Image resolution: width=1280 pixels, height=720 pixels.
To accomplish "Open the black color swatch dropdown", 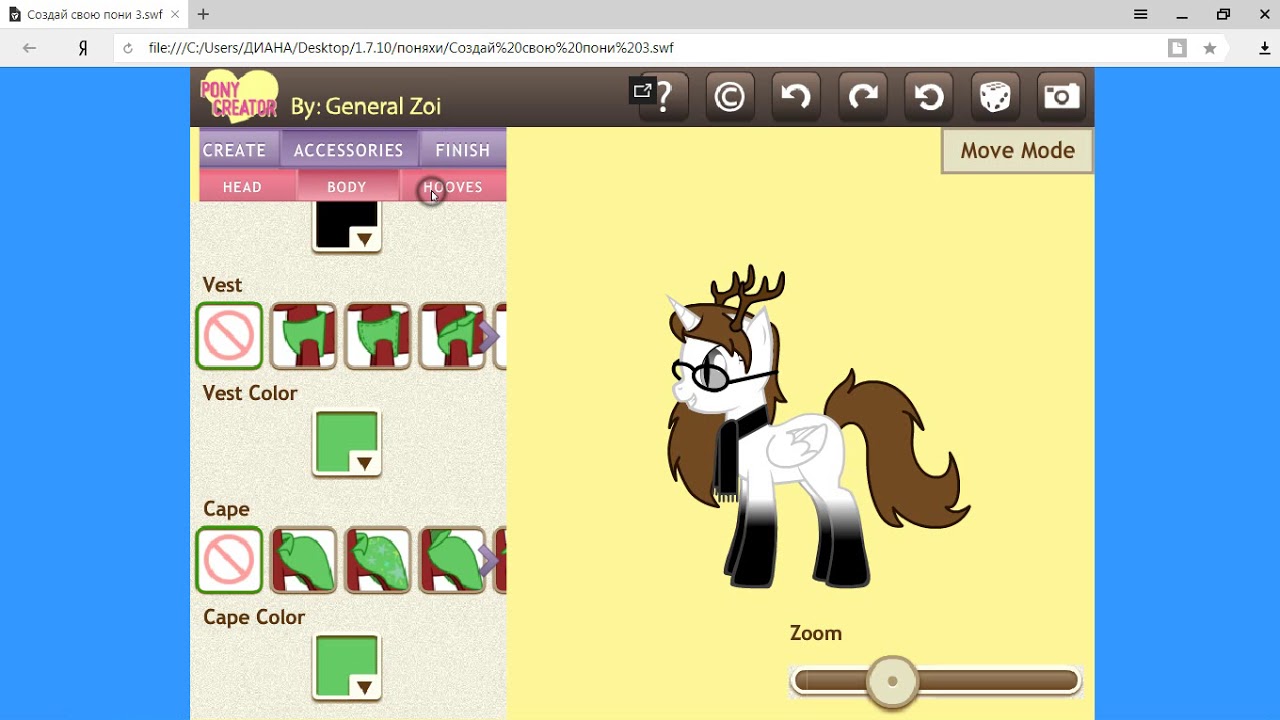I will [347, 227].
